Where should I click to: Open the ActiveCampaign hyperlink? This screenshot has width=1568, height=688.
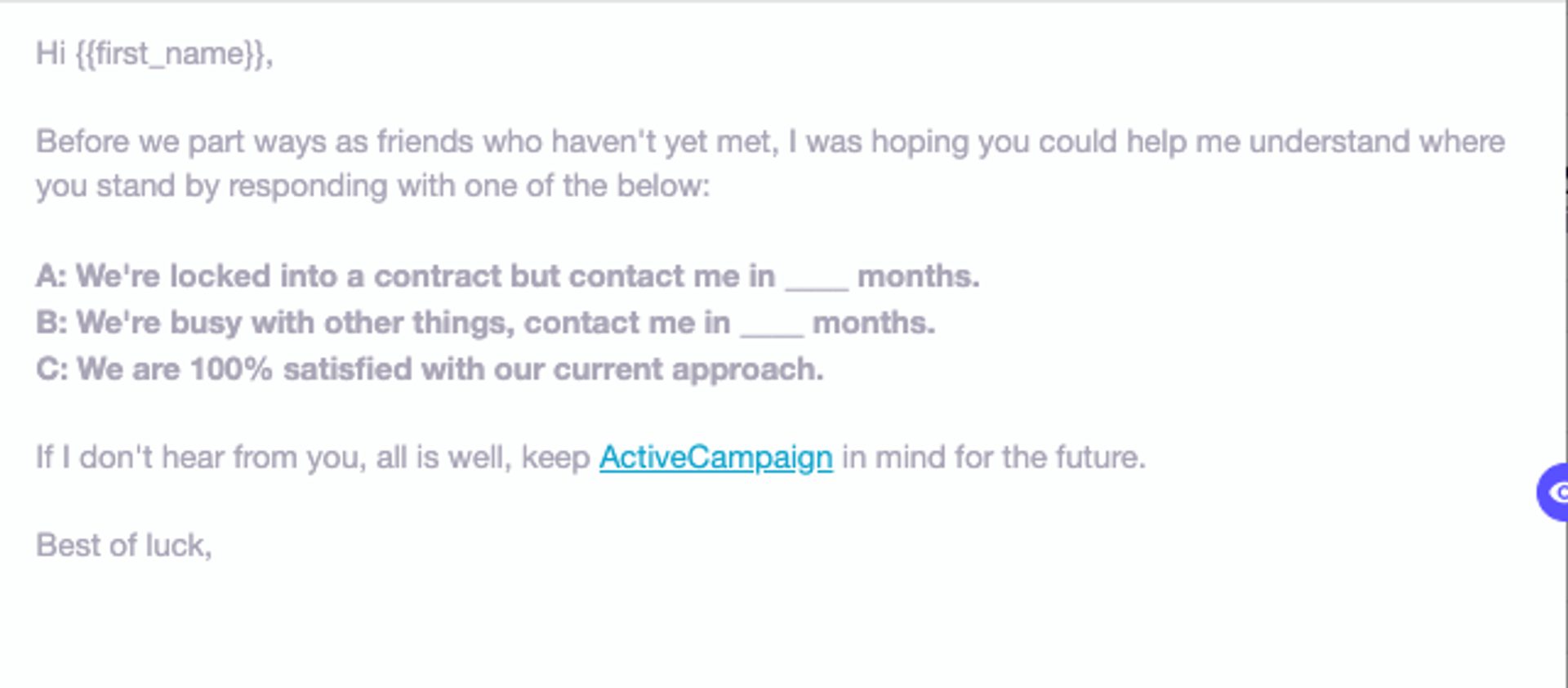pyautogui.click(x=715, y=458)
